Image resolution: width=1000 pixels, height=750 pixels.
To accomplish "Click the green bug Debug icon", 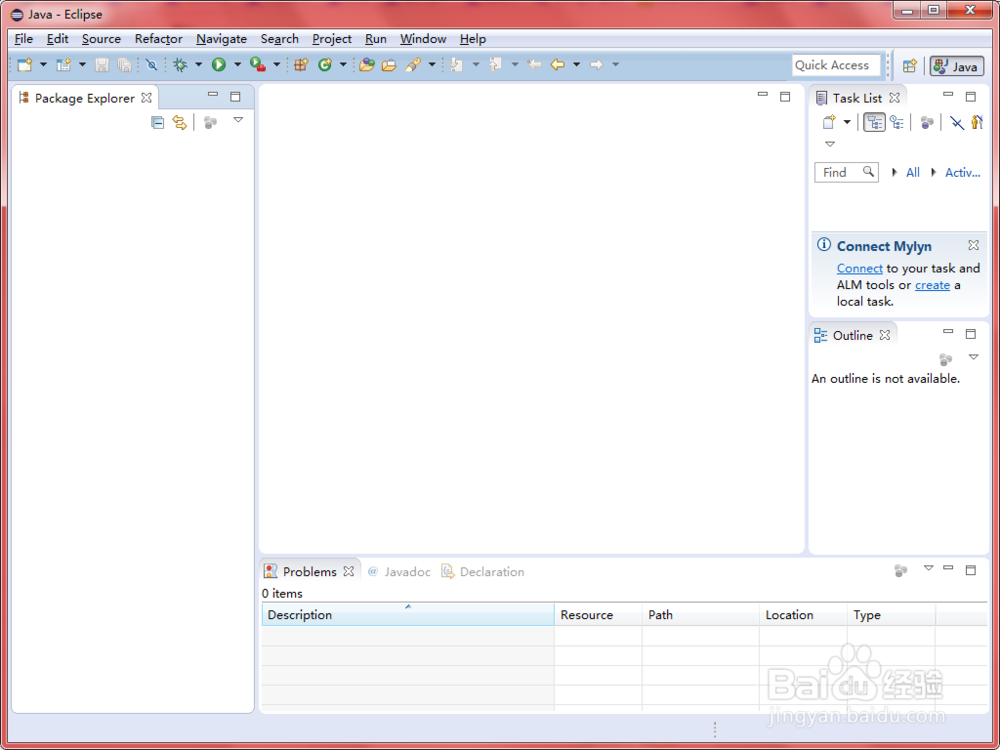I will click(180, 64).
